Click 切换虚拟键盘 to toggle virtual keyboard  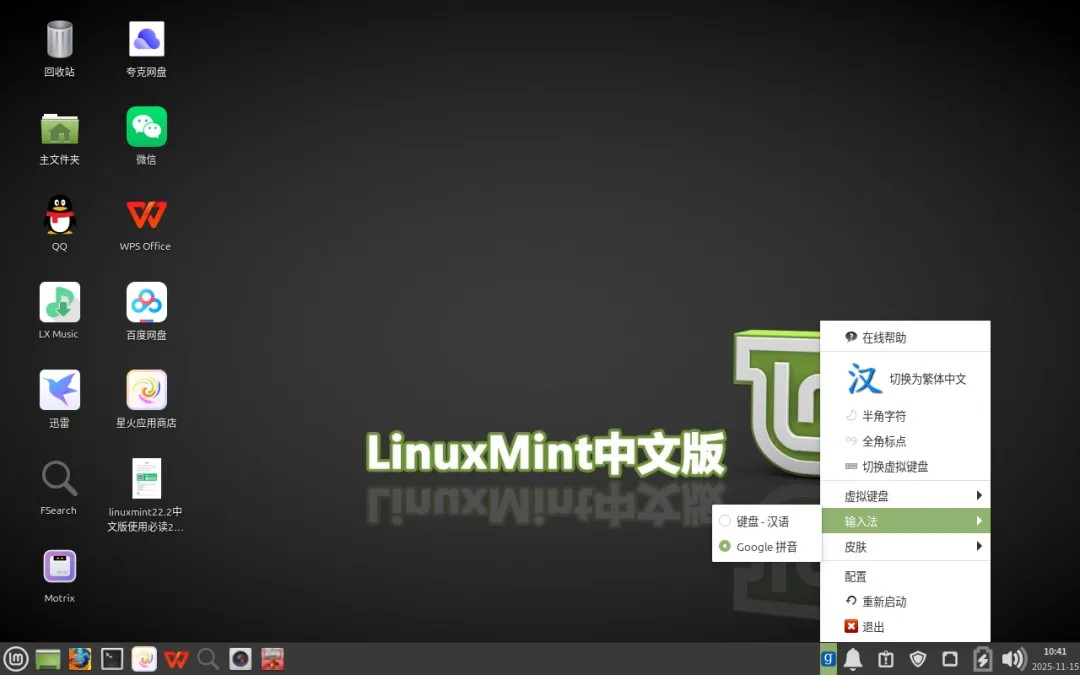tap(905, 466)
